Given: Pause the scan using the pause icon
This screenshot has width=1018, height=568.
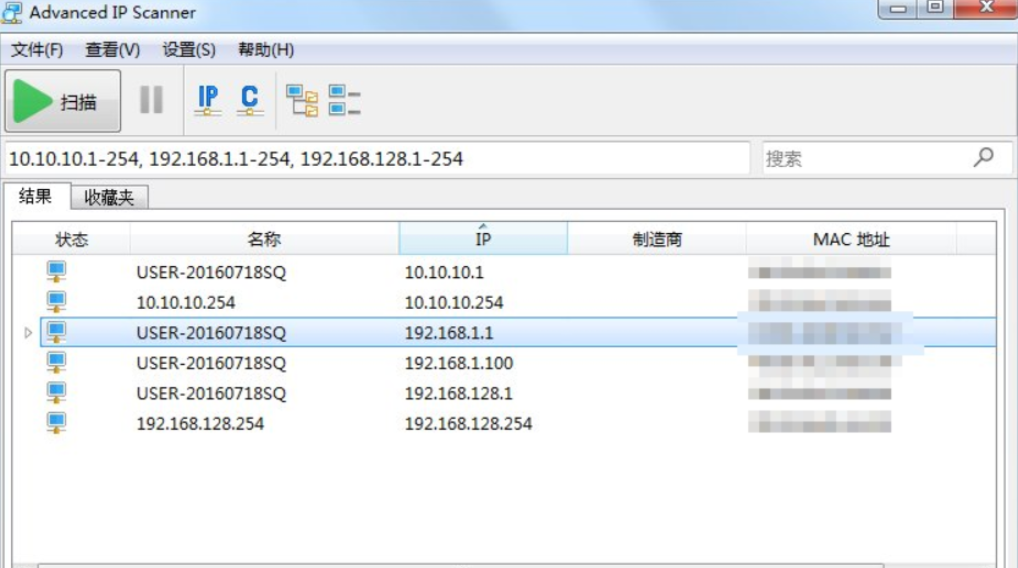Looking at the screenshot, I should (151, 100).
